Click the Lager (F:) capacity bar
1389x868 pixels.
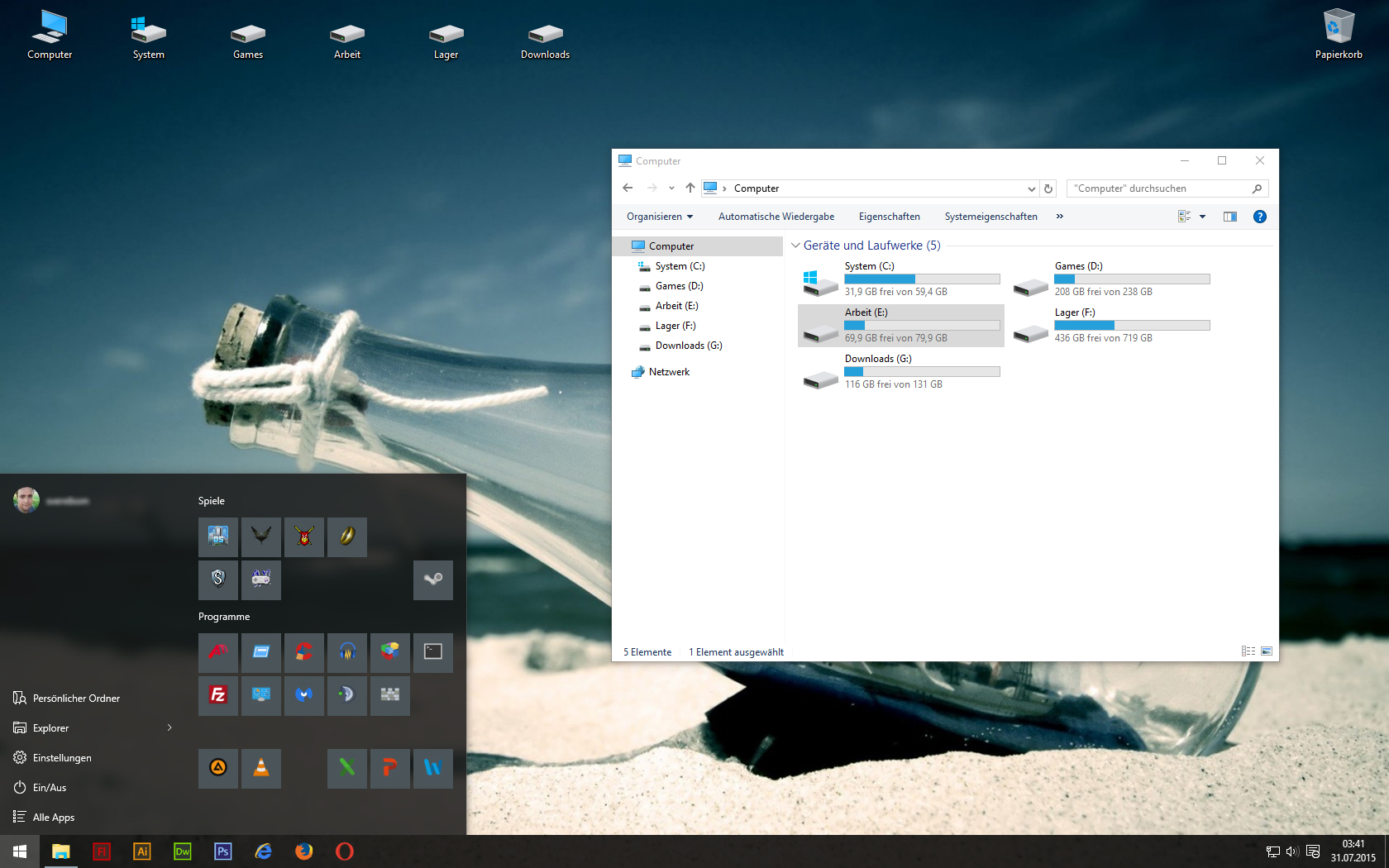1132,325
